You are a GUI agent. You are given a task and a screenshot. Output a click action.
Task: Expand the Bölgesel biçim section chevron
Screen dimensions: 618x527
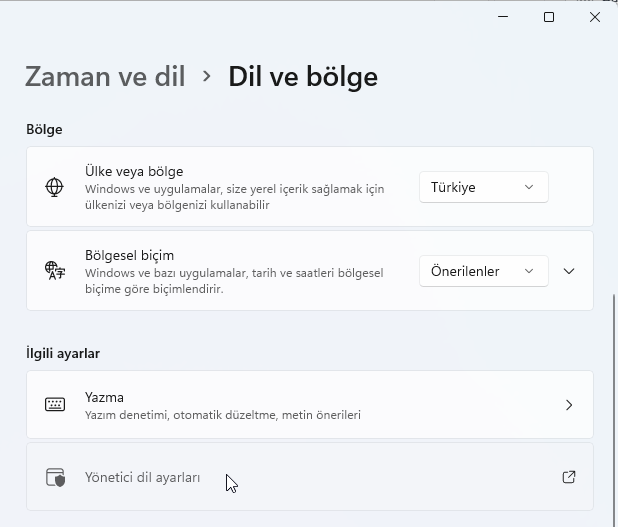point(569,271)
